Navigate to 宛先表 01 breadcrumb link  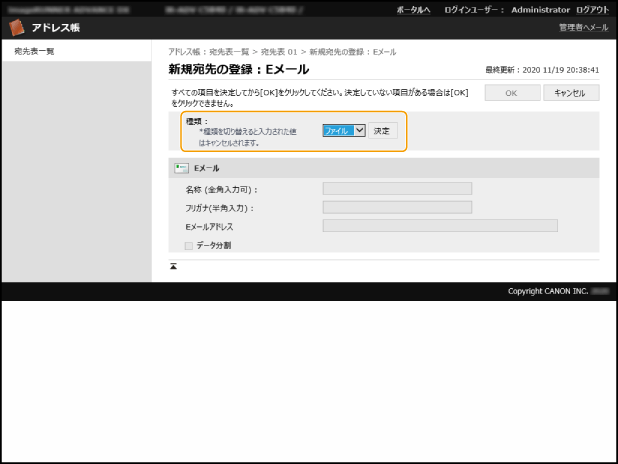coord(281,50)
